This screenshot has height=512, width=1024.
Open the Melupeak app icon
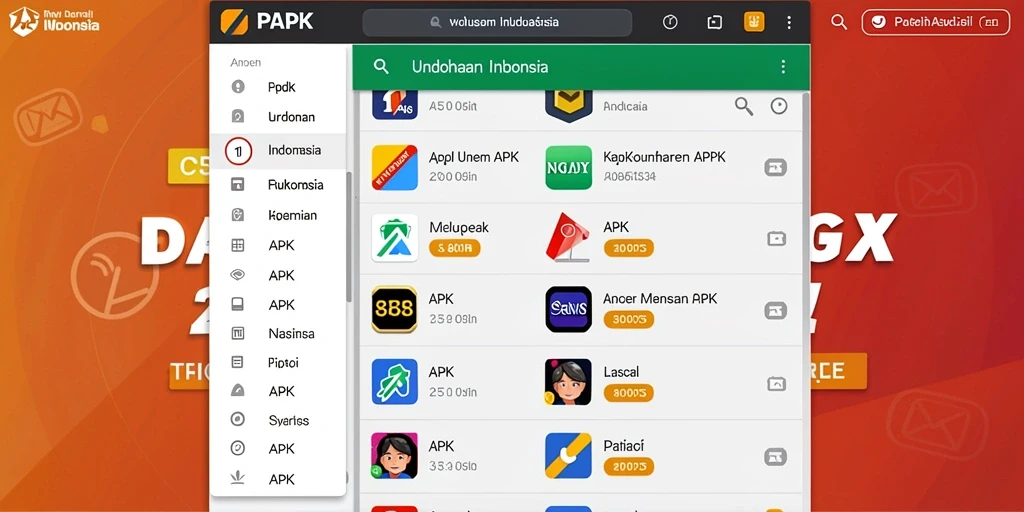pos(394,238)
